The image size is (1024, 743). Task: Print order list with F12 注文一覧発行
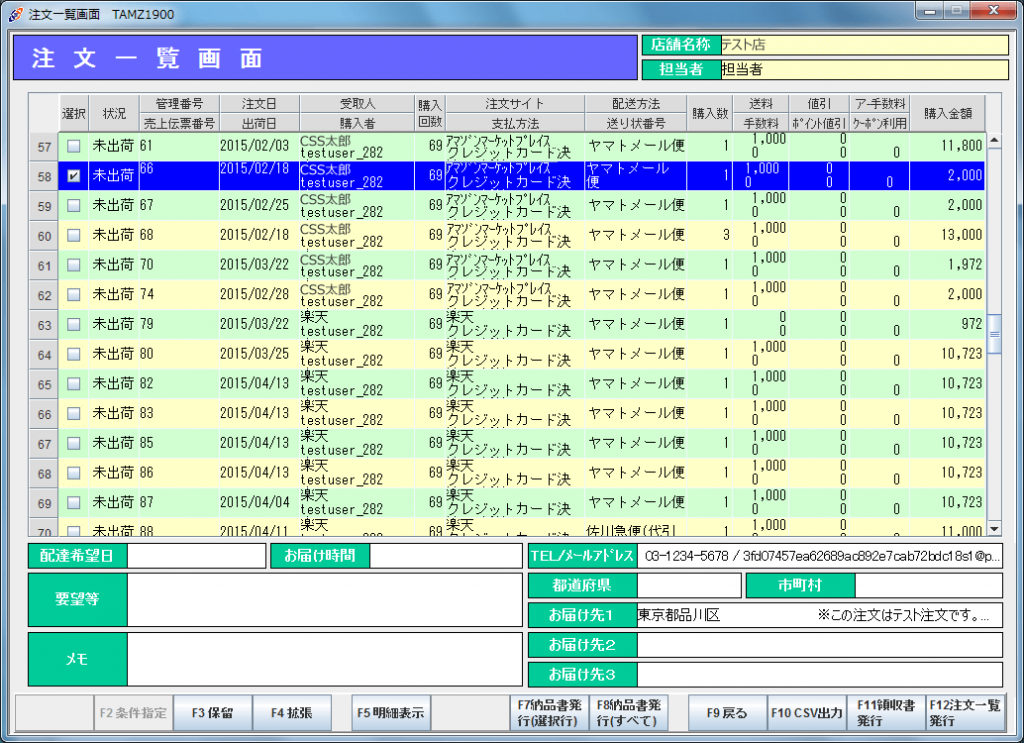pos(964,713)
